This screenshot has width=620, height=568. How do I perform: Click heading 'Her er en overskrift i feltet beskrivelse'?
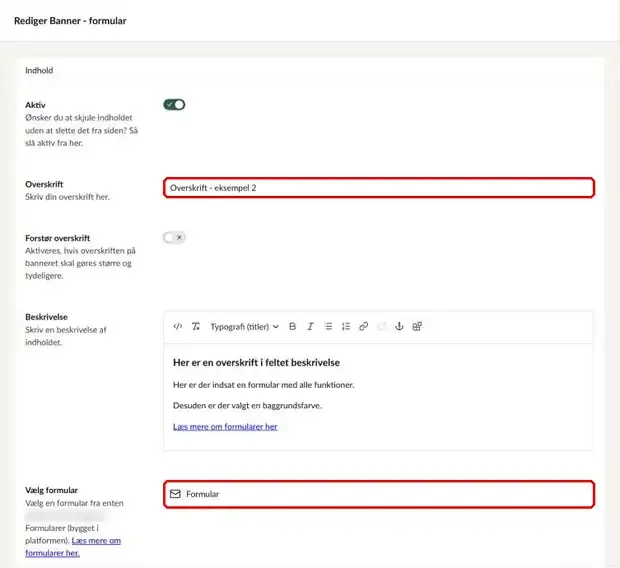tap(256, 363)
